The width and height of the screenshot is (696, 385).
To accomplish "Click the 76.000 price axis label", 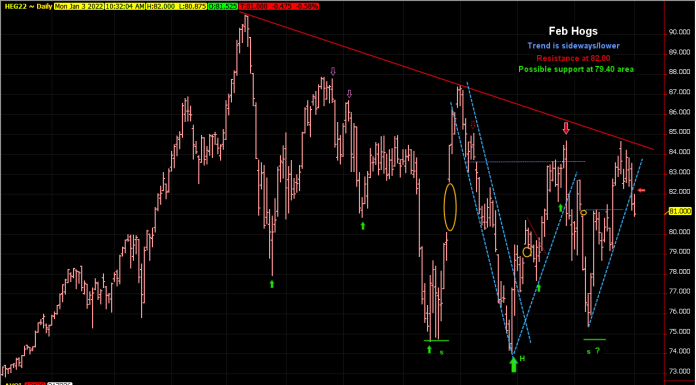I will point(680,312).
